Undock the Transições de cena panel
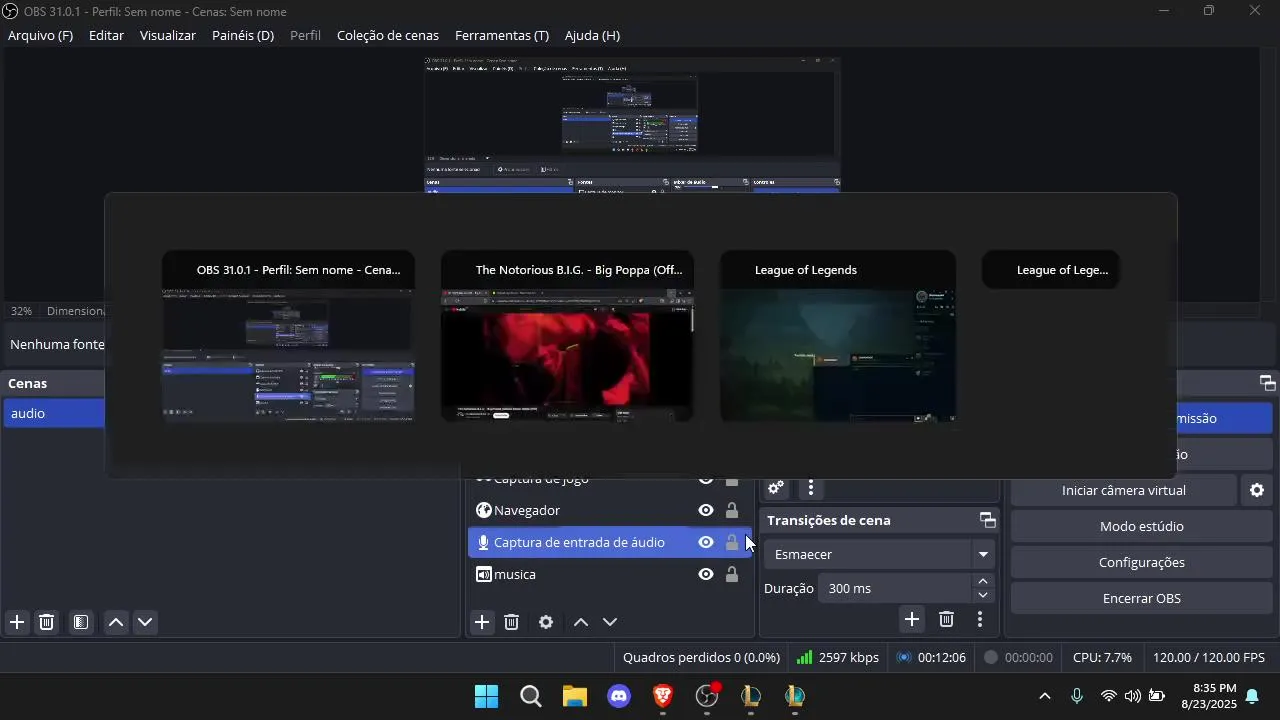 coord(988,520)
